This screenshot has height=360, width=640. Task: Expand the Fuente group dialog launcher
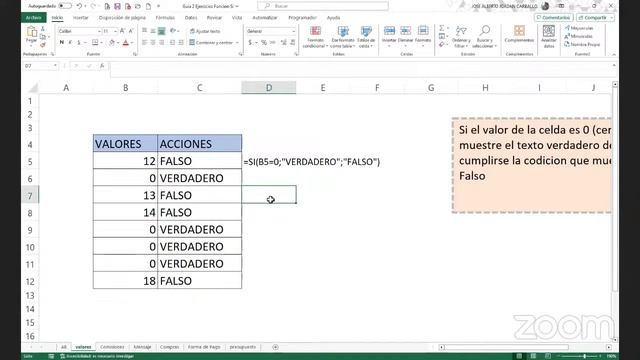pos(135,54)
